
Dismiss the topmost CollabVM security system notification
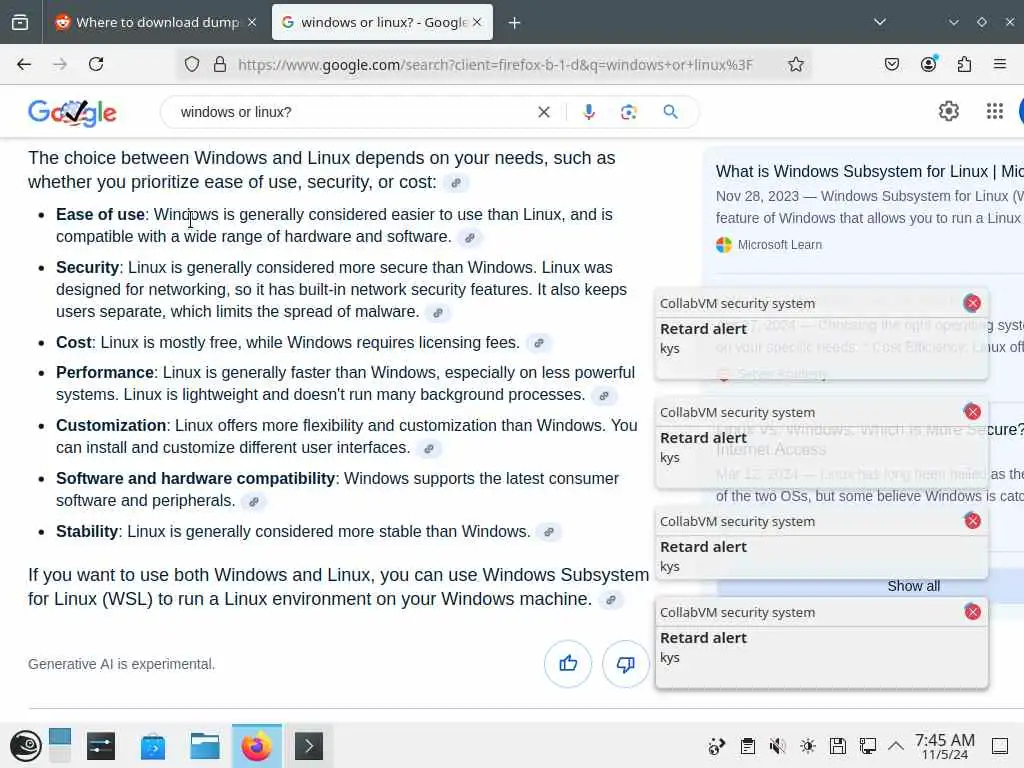[x=972, y=303]
